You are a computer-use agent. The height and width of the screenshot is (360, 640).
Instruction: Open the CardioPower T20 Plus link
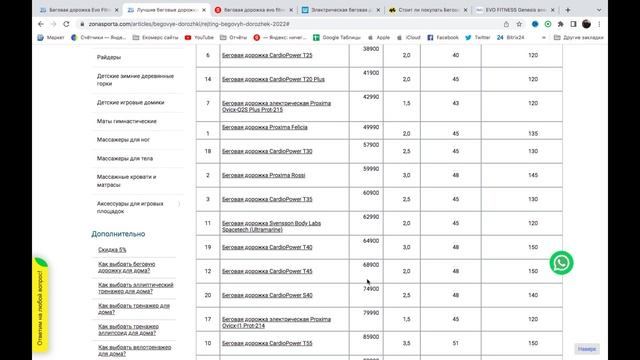[x=273, y=79]
